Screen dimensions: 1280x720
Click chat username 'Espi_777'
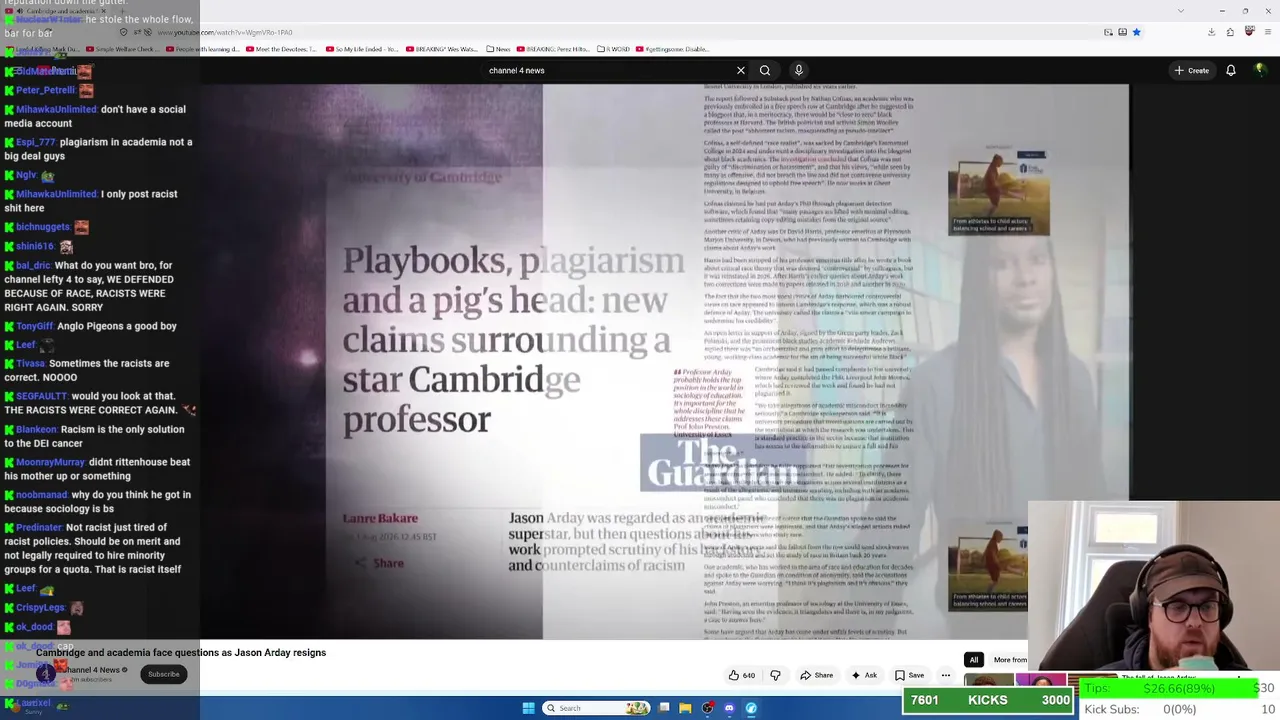click(x=35, y=142)
